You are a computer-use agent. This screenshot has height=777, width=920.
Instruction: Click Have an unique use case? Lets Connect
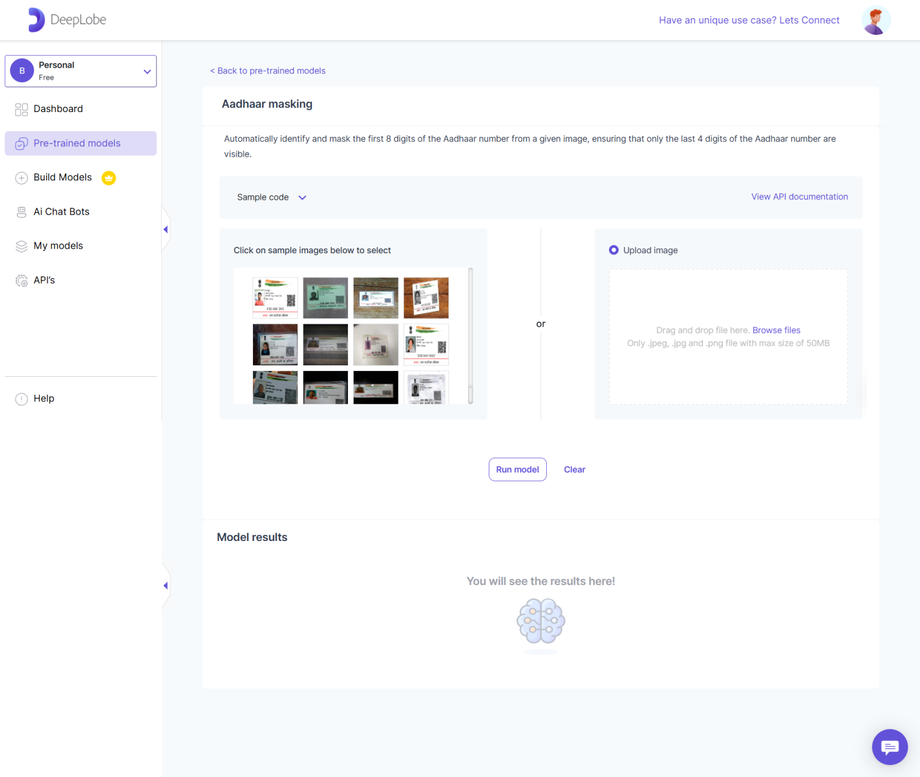(x=749, y=20)
